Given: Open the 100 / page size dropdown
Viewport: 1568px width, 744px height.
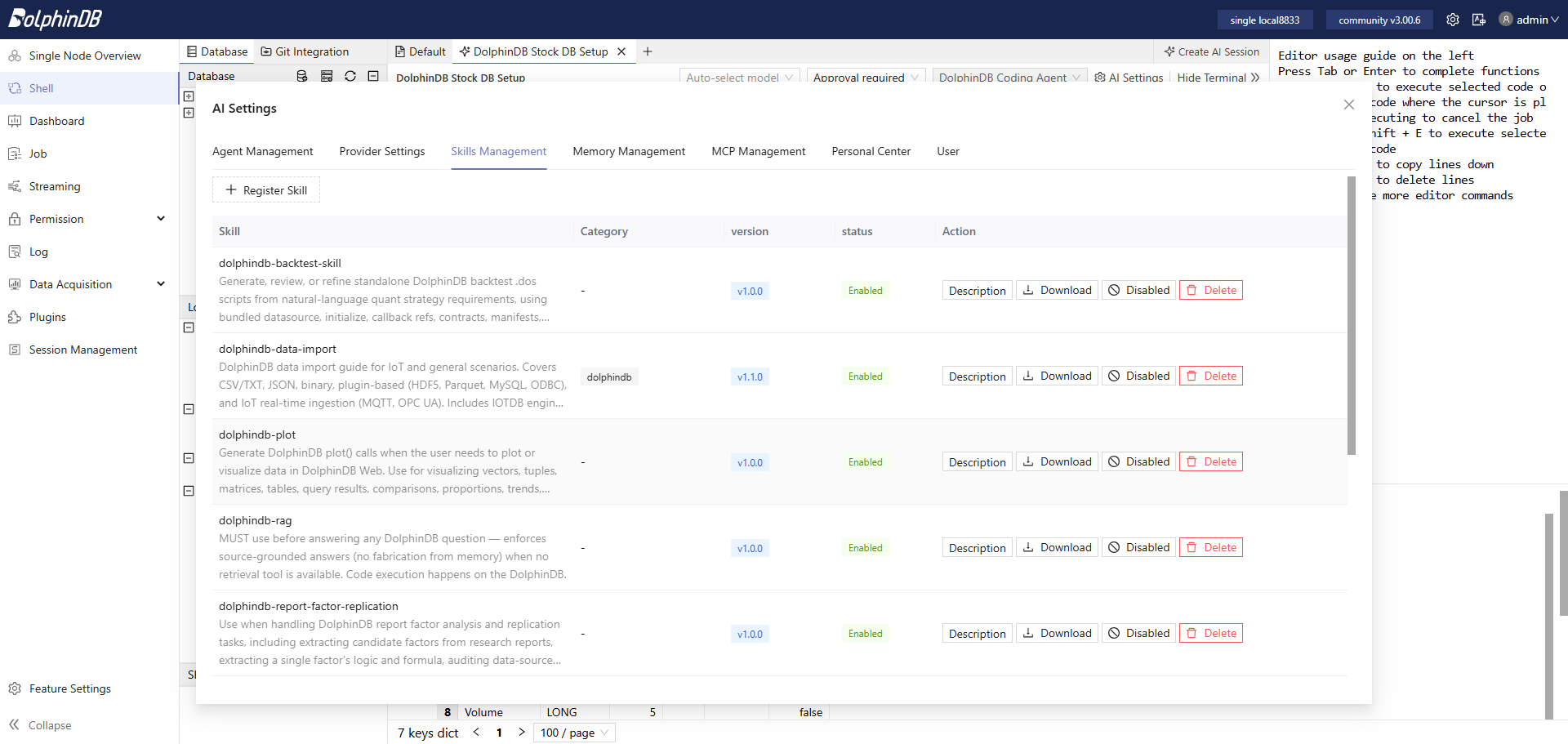Looking at the screenshot, I should click(574, 733).
